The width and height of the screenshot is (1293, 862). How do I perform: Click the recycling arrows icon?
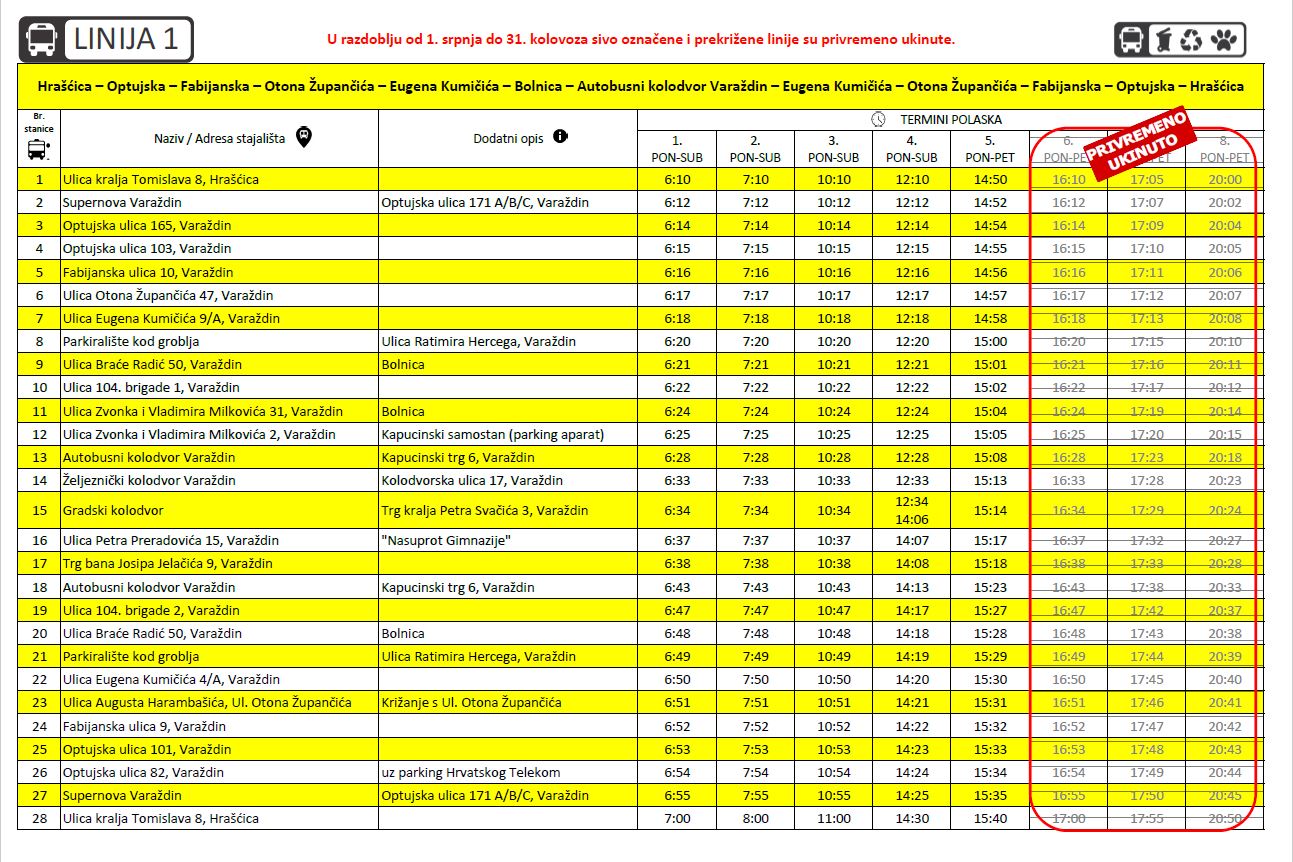[x=1192, y=40]
